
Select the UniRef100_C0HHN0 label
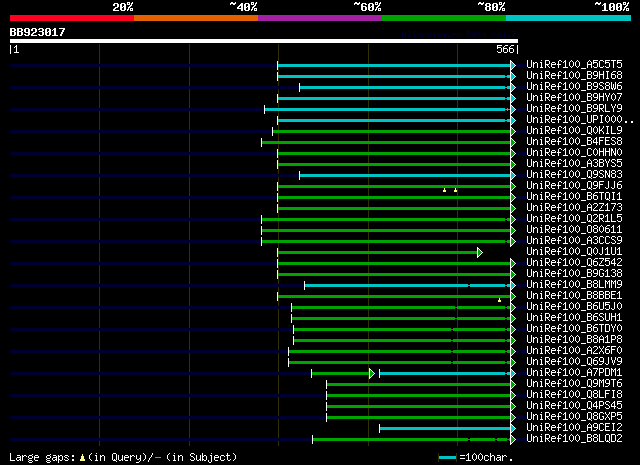[x=574, y=152]
